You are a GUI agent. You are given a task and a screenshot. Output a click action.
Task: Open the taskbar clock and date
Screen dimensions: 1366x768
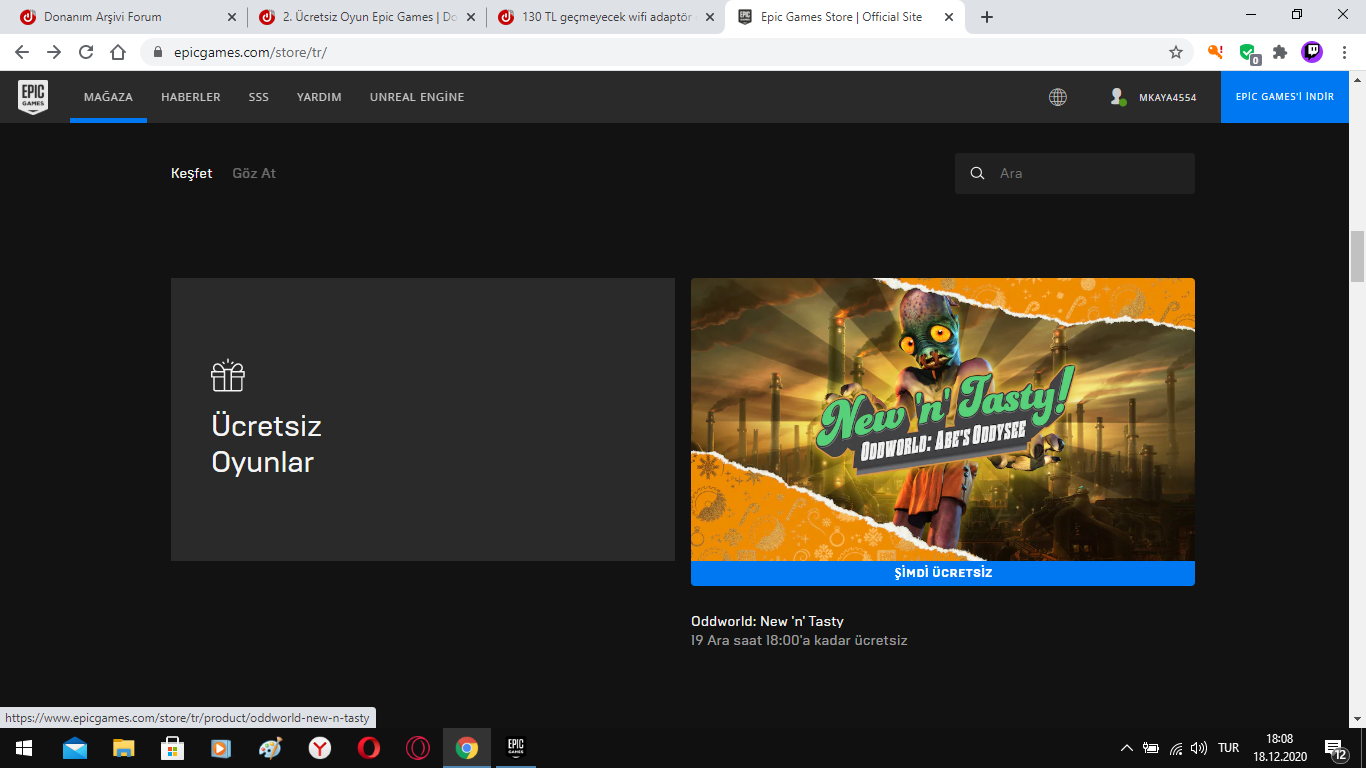point(1280,748)
